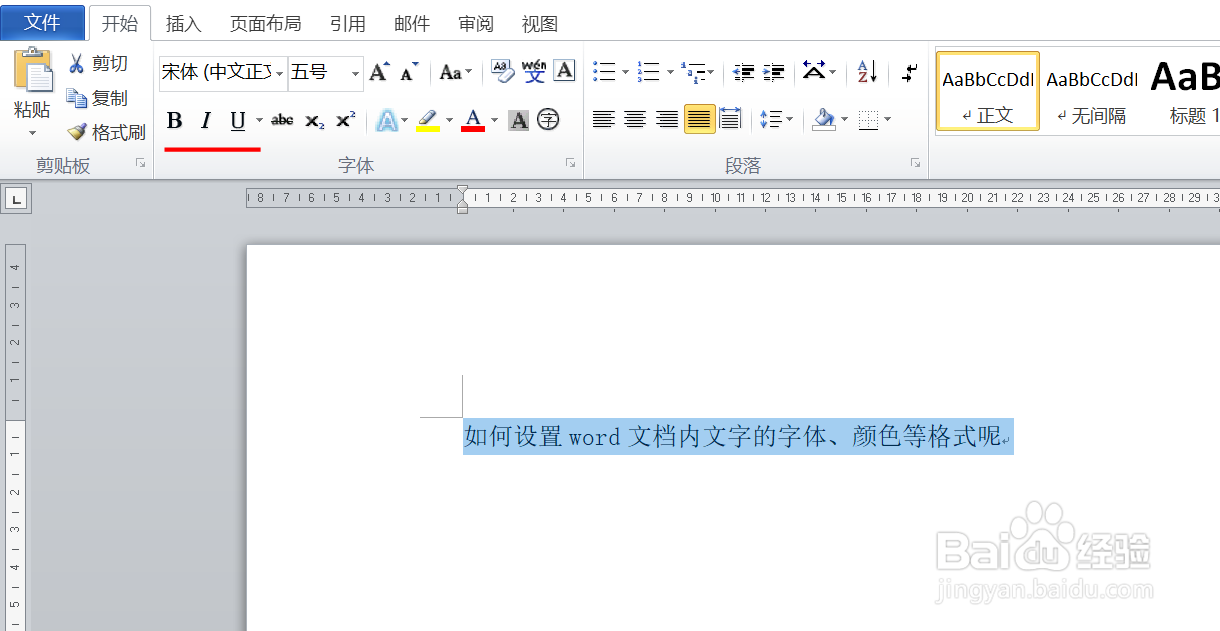Open the Change Case (Aa) menu

tap(455, 72)
